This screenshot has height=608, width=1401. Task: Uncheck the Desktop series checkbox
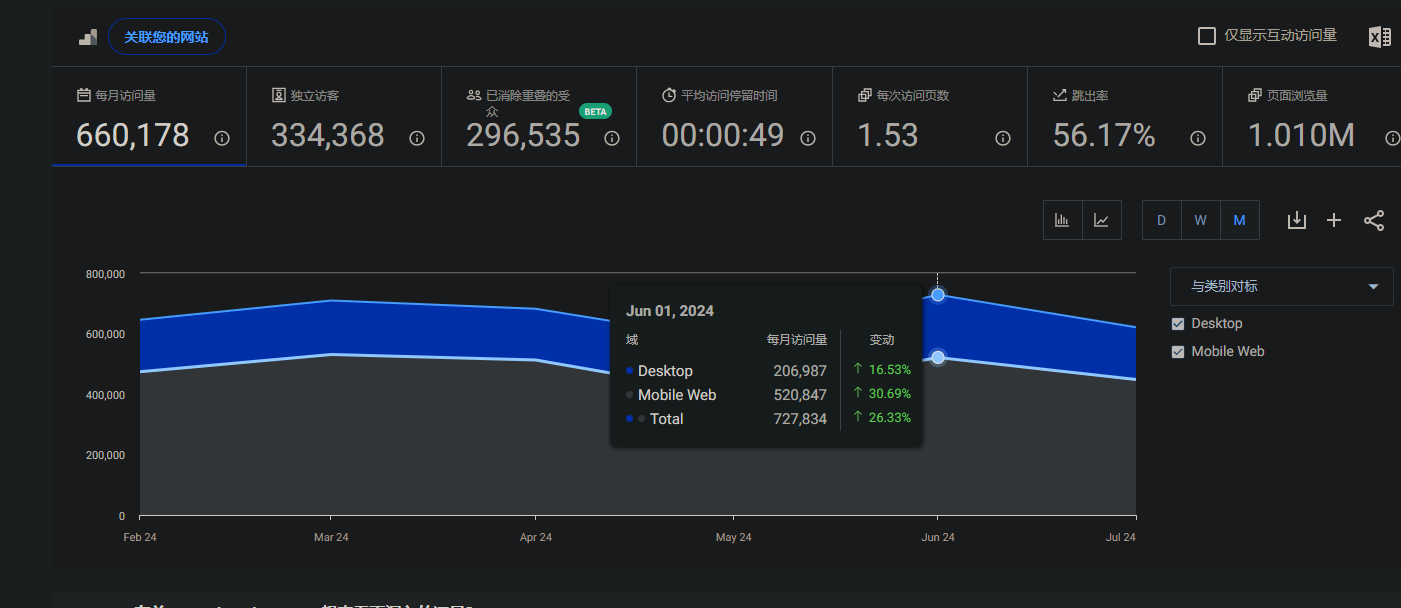coord(1178,324)
